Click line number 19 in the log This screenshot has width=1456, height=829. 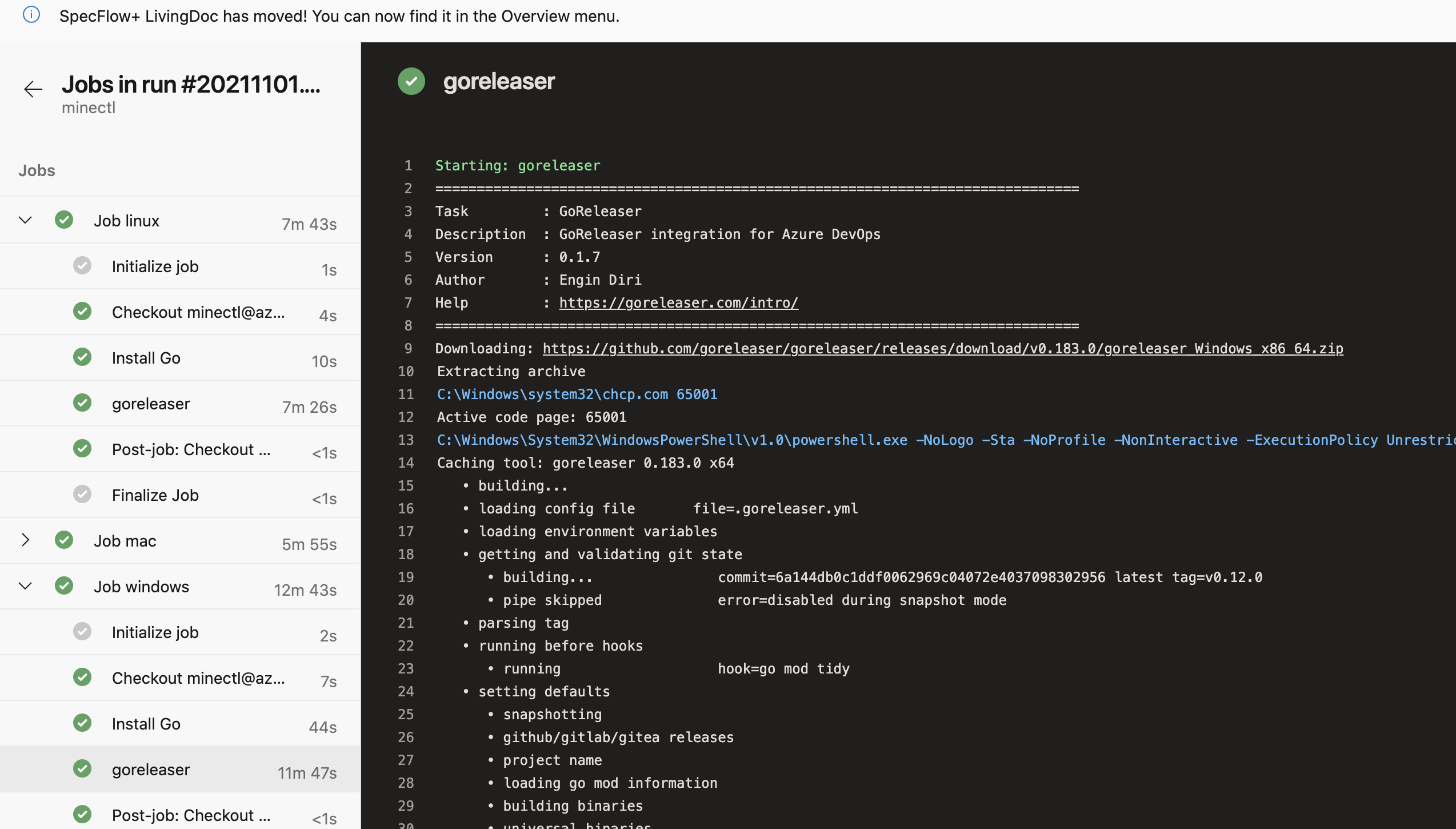pyautogui.click(x=406, y=577)
